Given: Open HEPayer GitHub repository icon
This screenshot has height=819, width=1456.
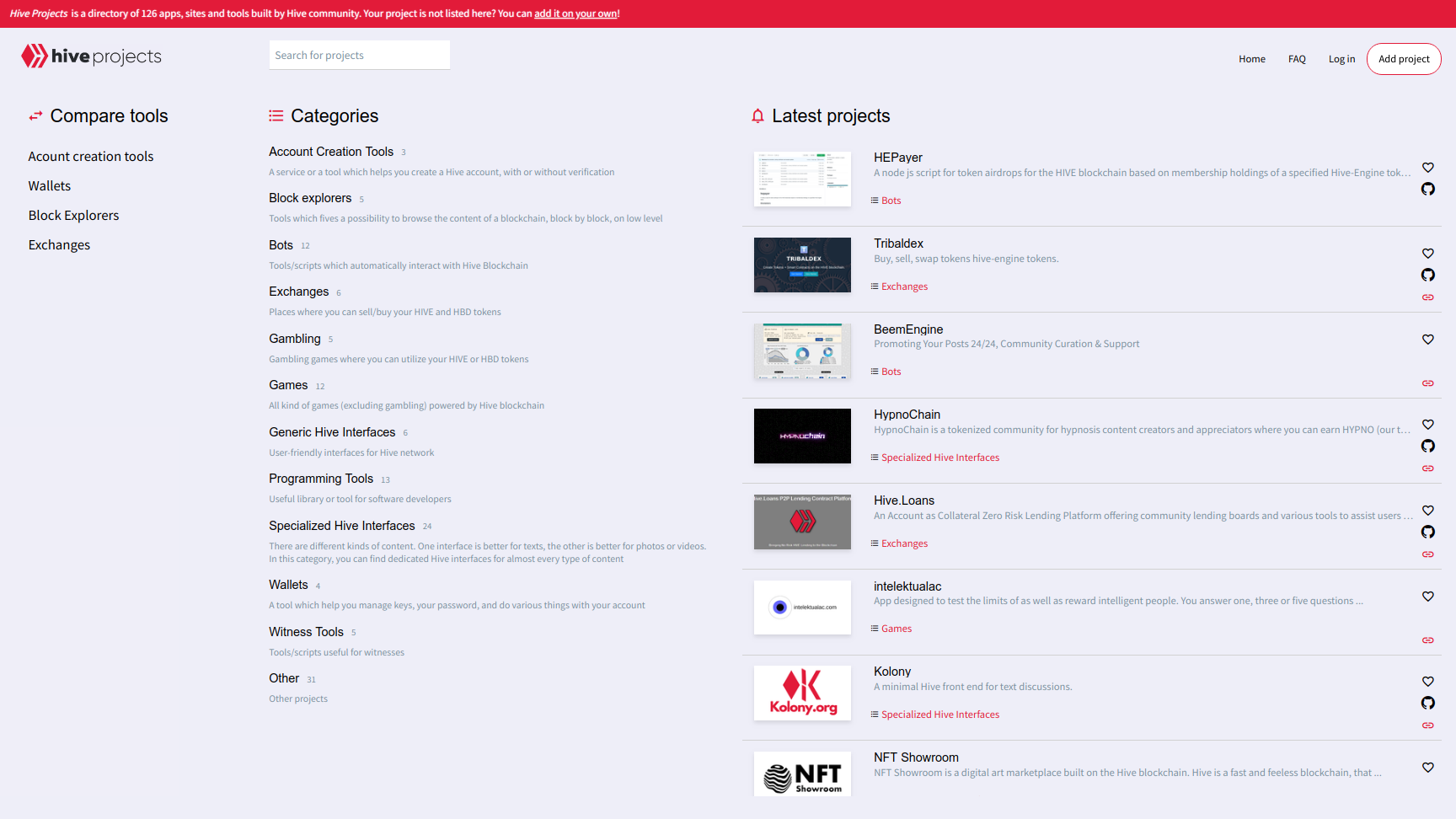Looking at the screenshot, I should pyautogui.click(x=1428, y=189).
